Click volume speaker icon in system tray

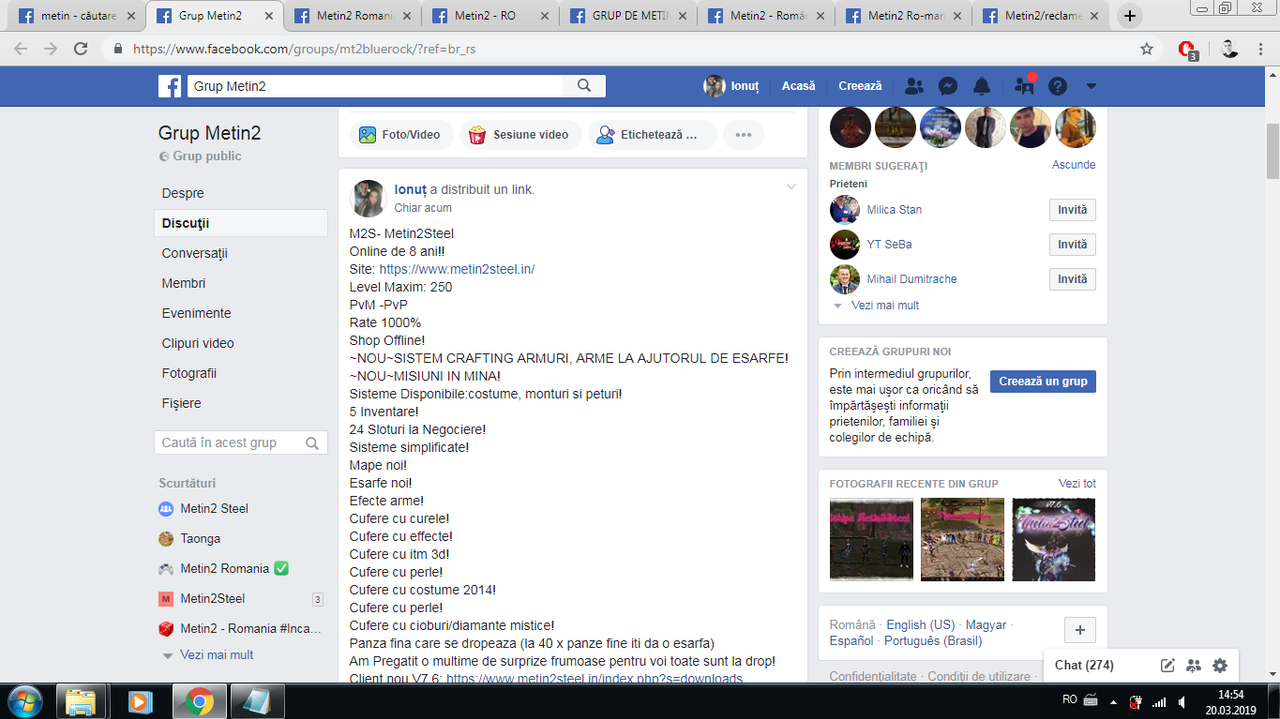tap(1182, 701)
